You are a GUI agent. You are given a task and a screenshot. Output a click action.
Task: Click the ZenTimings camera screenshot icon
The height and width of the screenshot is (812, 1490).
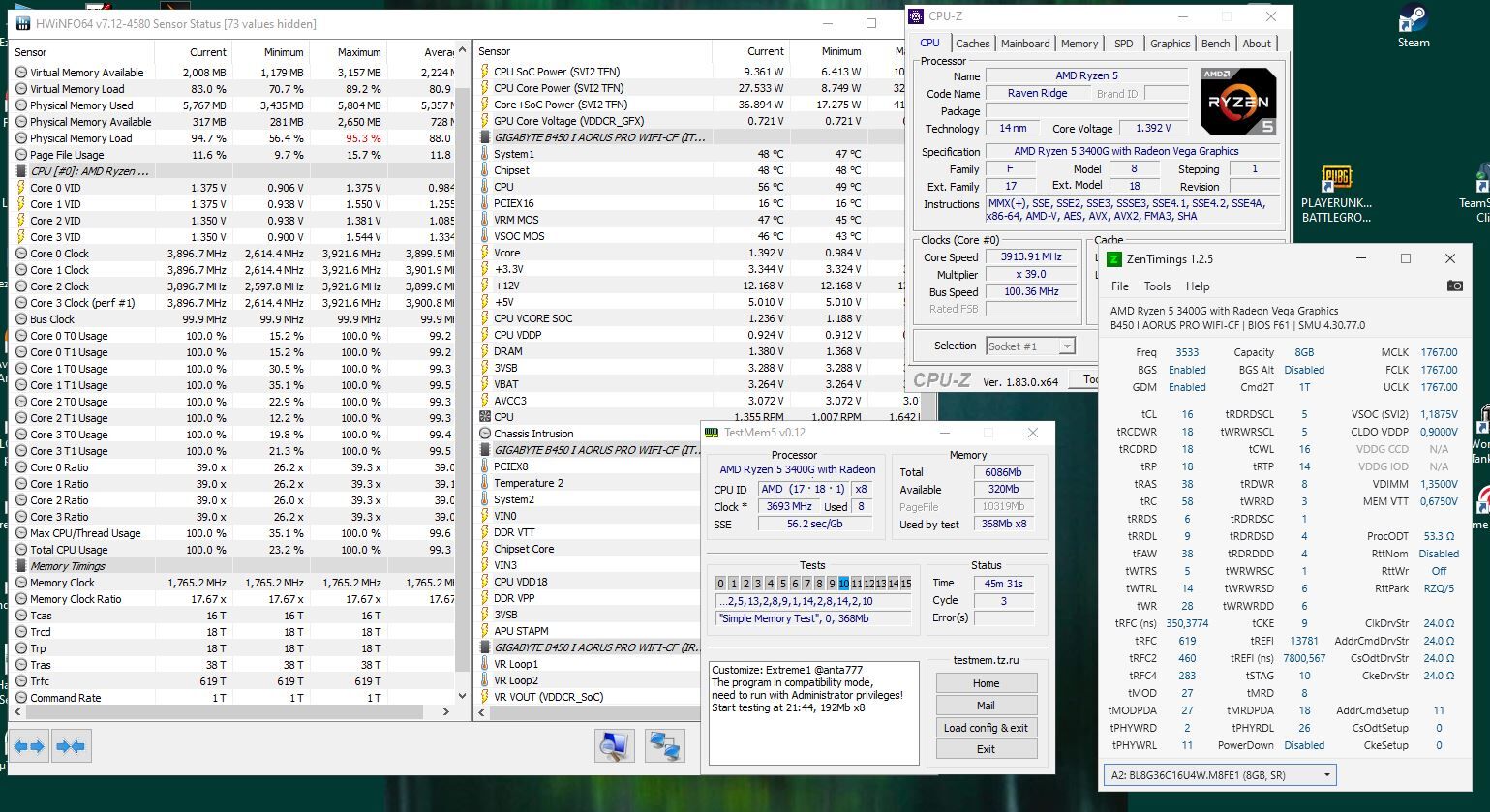tap(1454, 286)
